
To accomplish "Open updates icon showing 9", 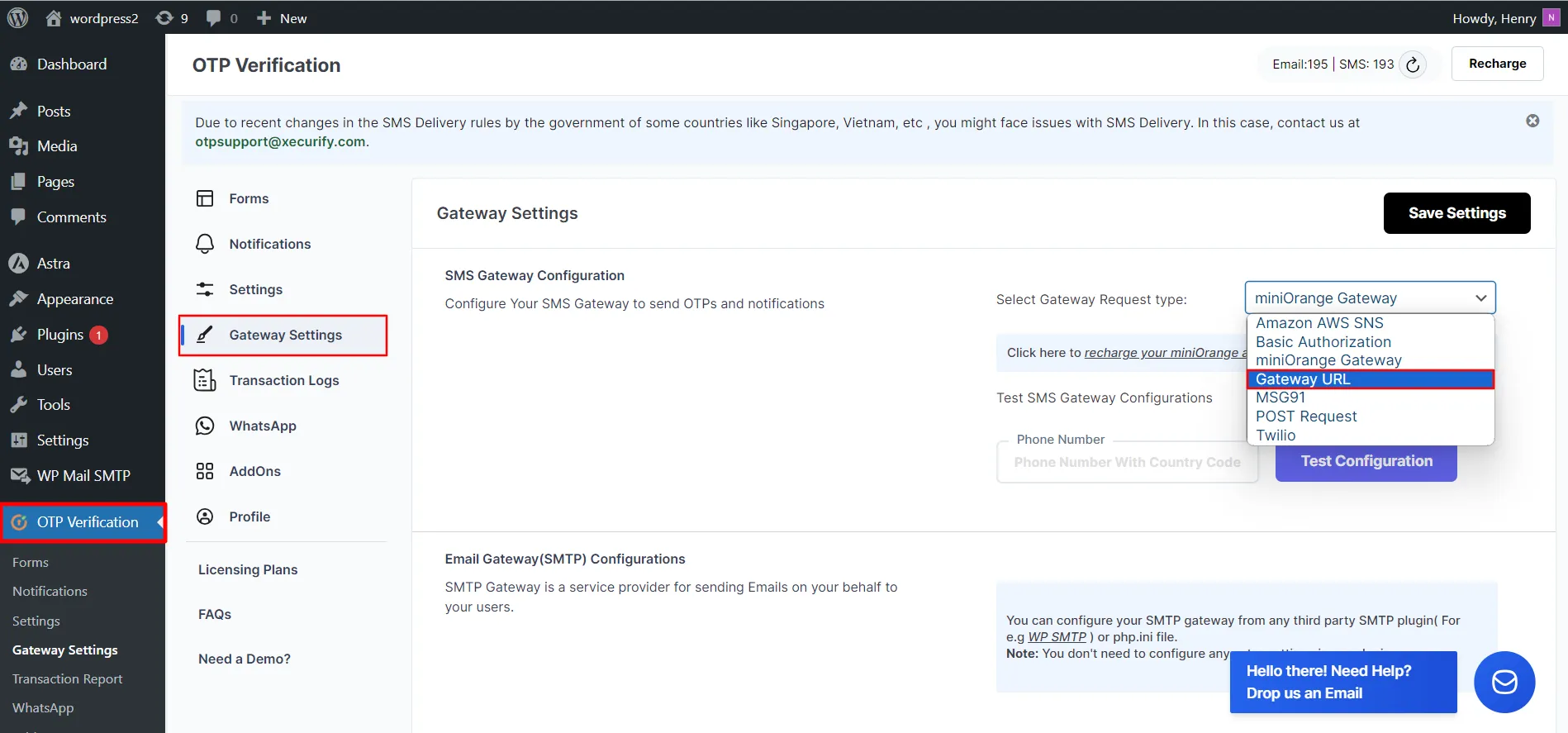I will tap(164, 17).
